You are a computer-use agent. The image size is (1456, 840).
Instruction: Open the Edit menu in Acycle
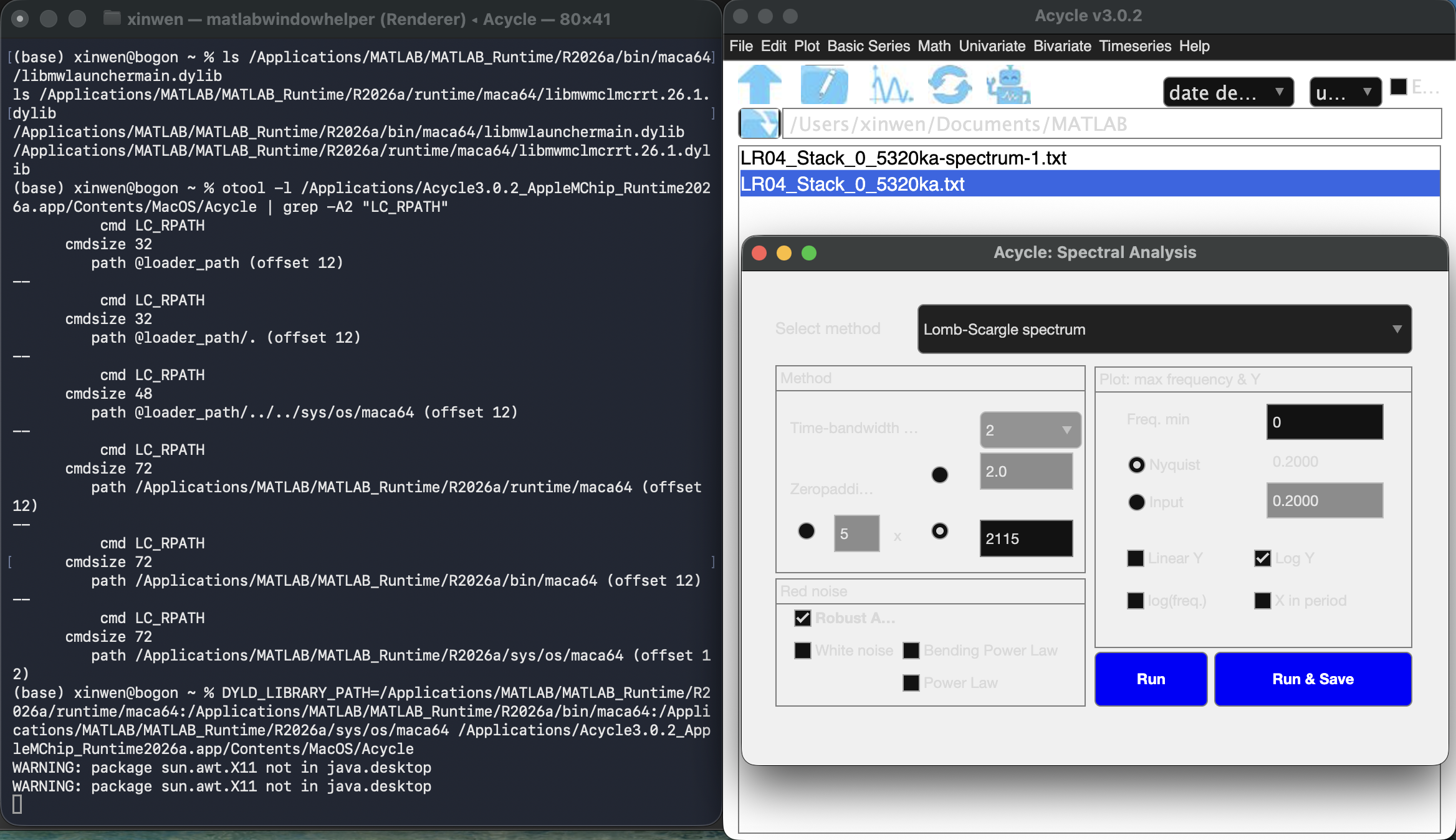[x=774, y=46]
